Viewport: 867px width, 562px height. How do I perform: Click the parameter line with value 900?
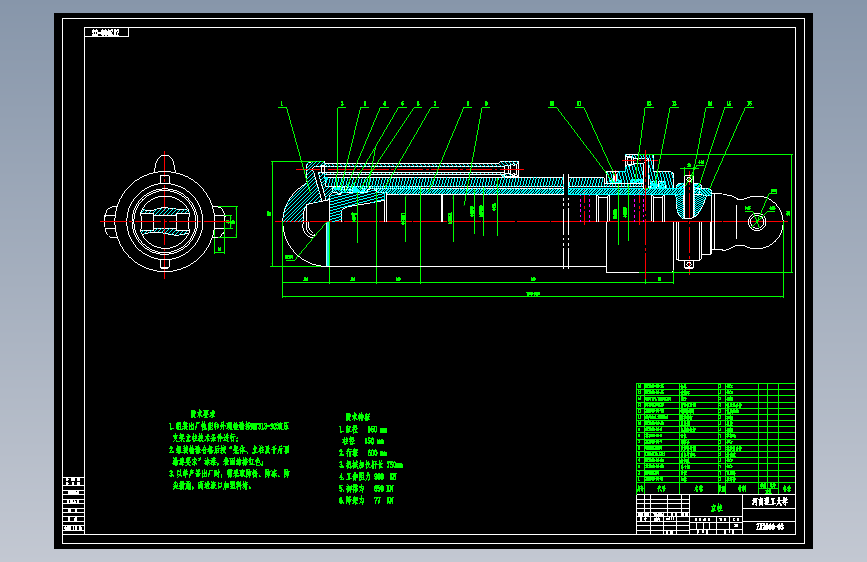click(368, 477)
